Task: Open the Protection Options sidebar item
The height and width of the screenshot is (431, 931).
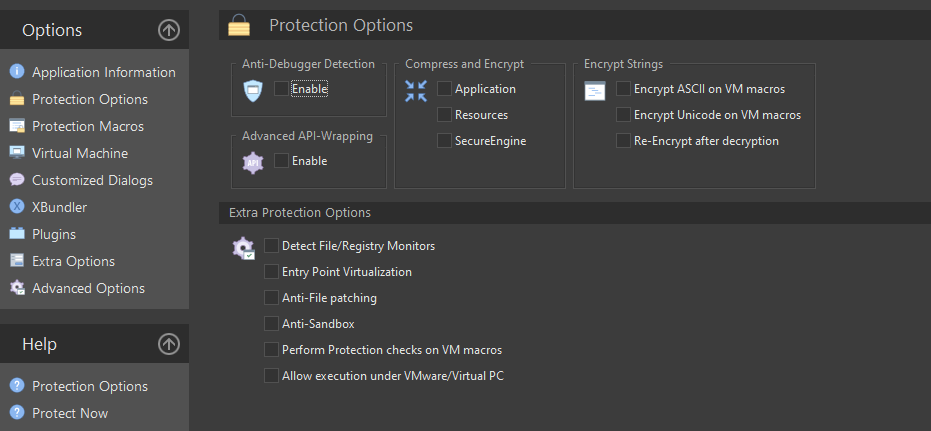Action: tap(90, 99)
